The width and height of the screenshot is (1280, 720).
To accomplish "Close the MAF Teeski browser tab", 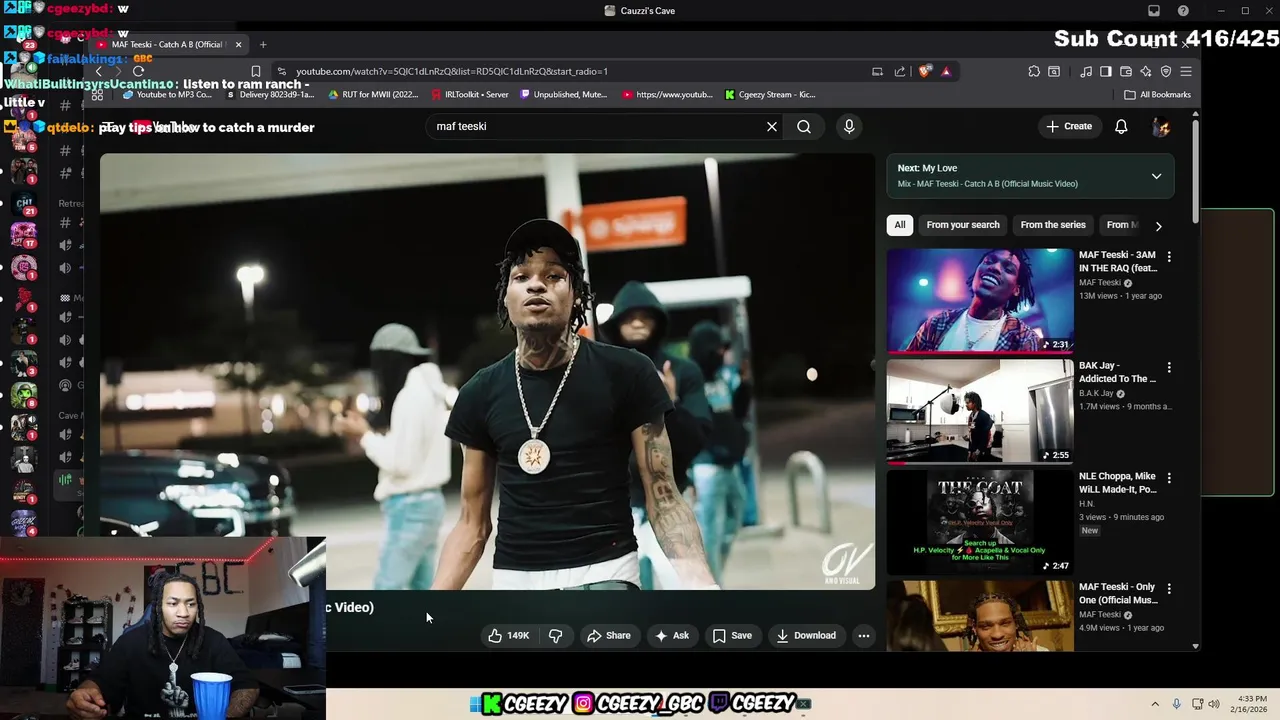I will 238,45.
